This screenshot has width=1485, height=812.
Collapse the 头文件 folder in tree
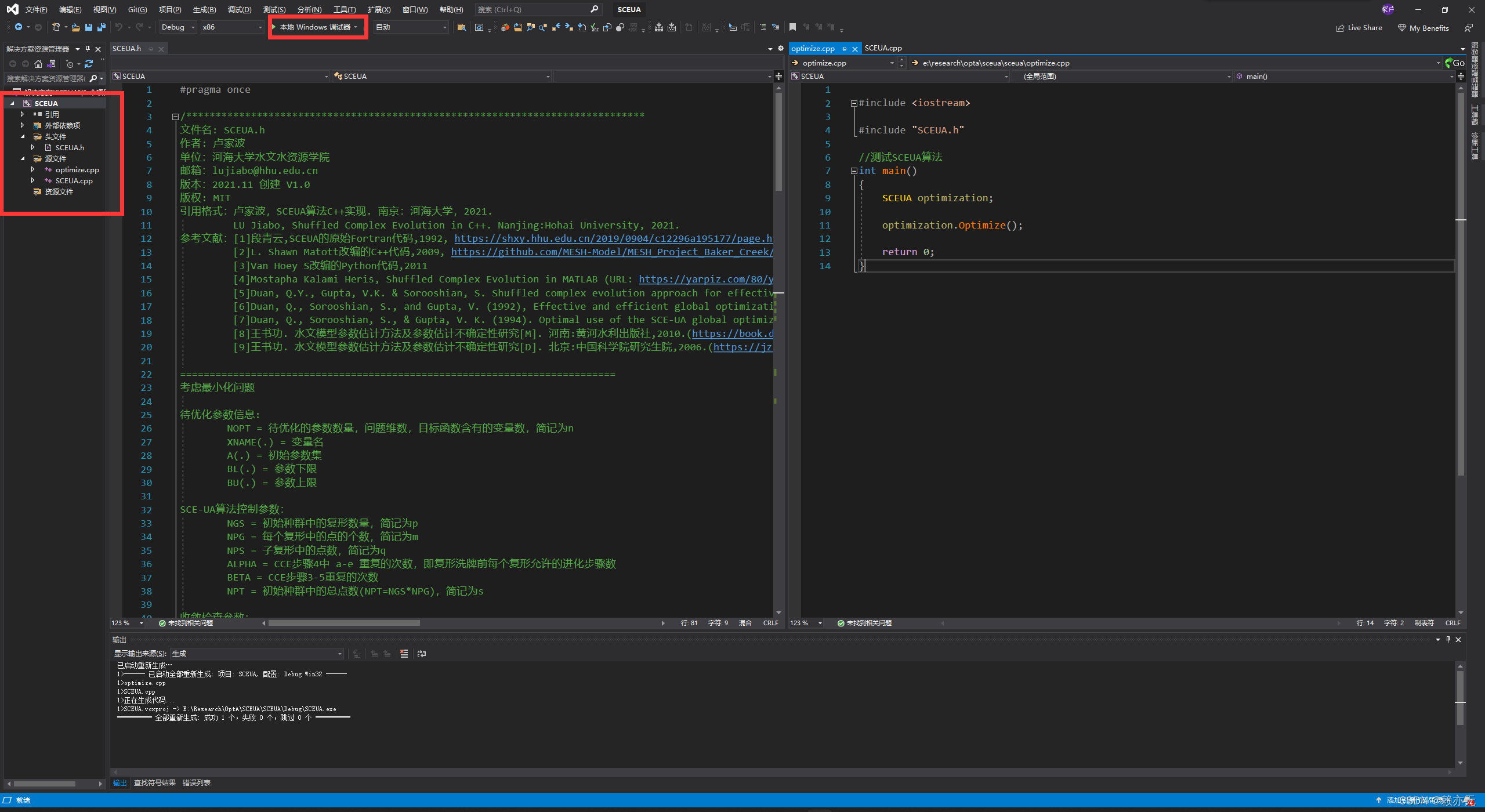tap(23, 137)
